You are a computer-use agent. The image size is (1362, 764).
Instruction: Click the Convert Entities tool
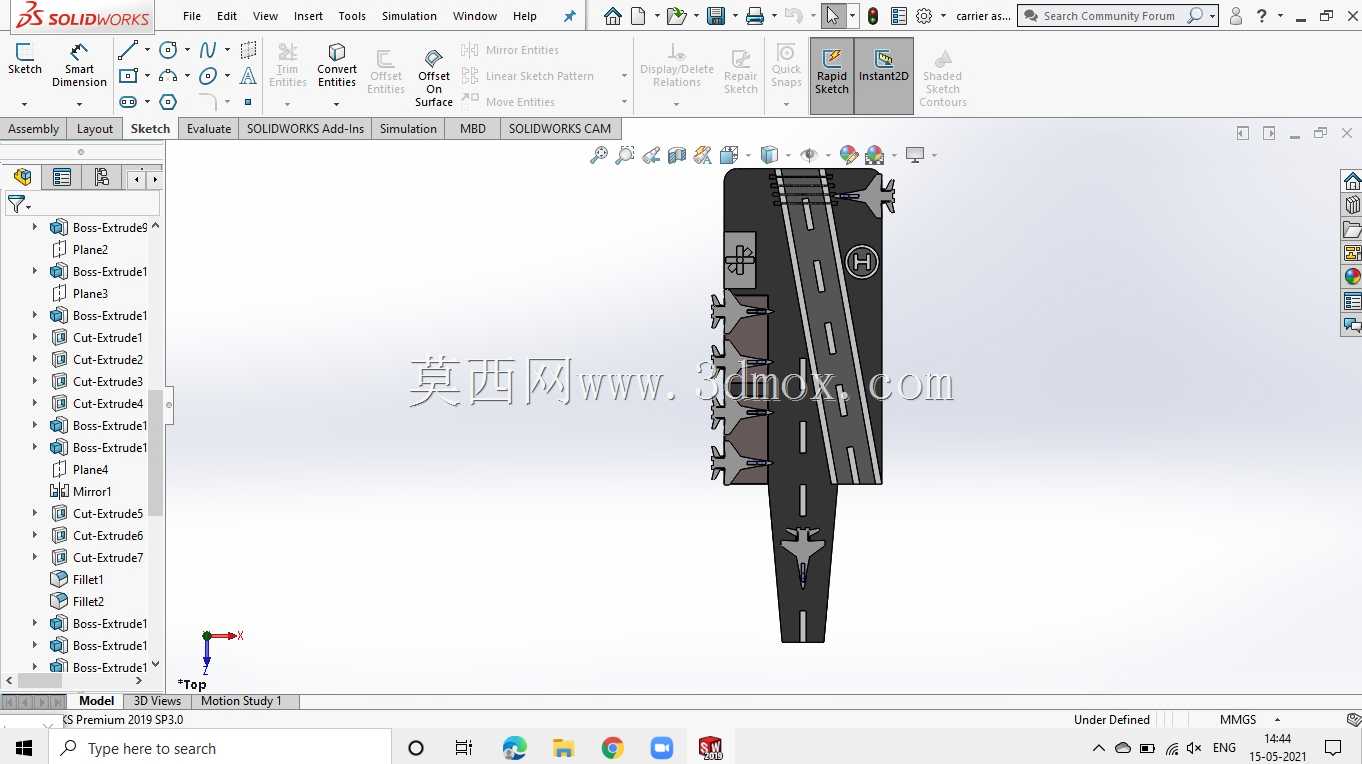coord(337,65)
